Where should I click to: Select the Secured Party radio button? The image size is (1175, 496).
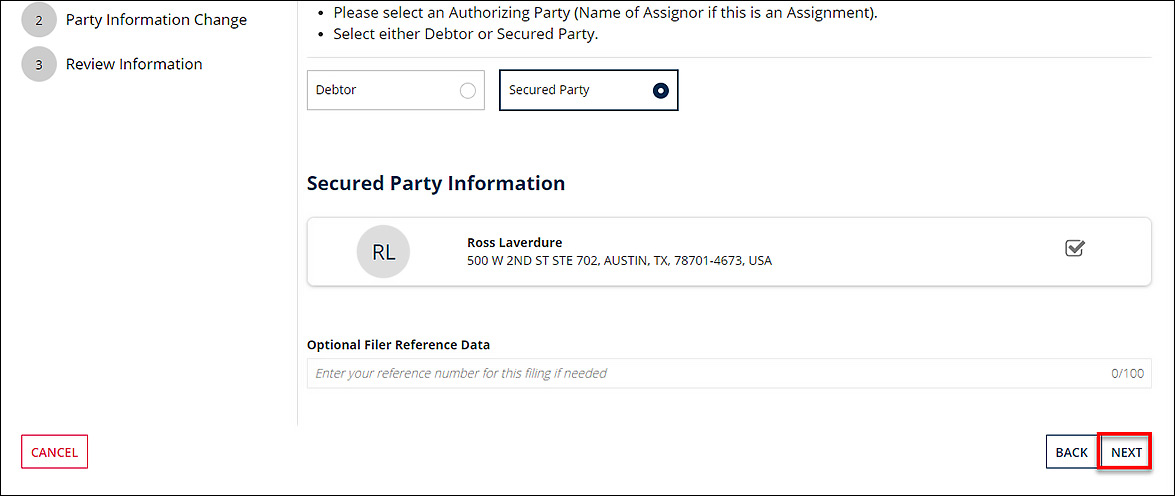660,90
